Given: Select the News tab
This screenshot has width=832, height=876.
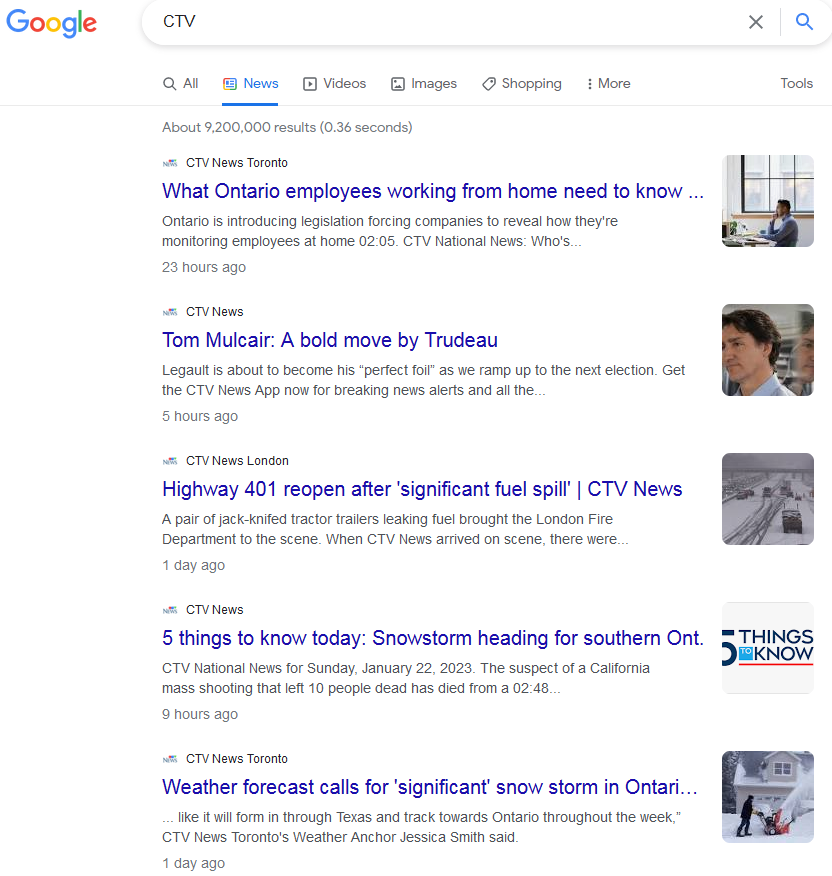Looking at the screenshot, I should tap(250, 84).
